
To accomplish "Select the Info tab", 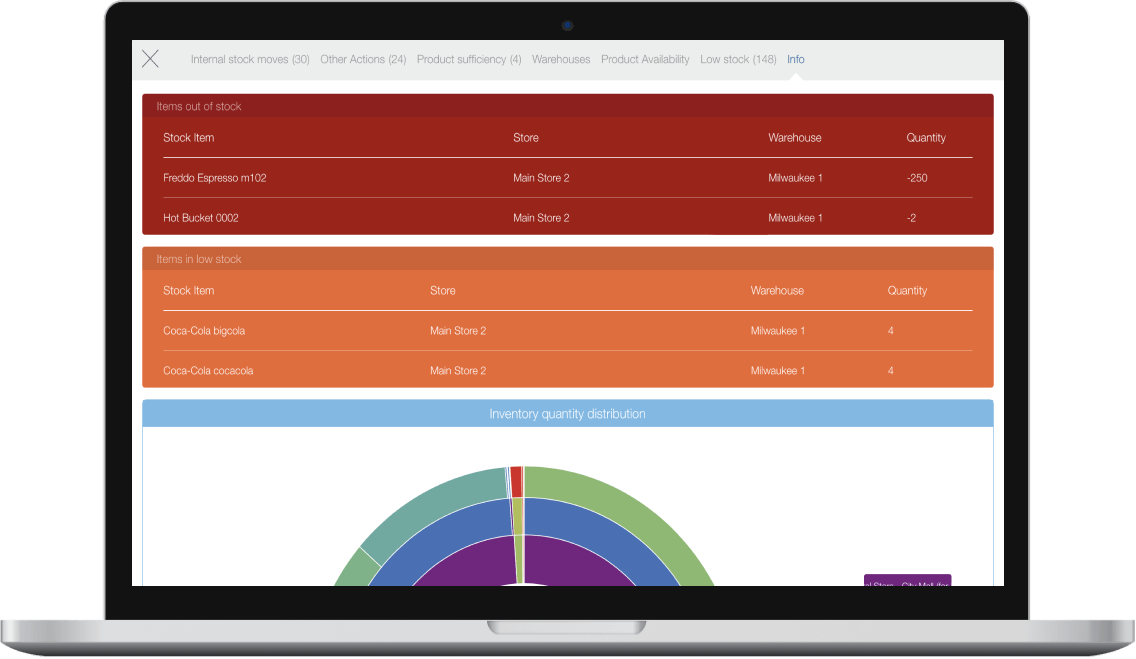I will [x=795, y=59].
